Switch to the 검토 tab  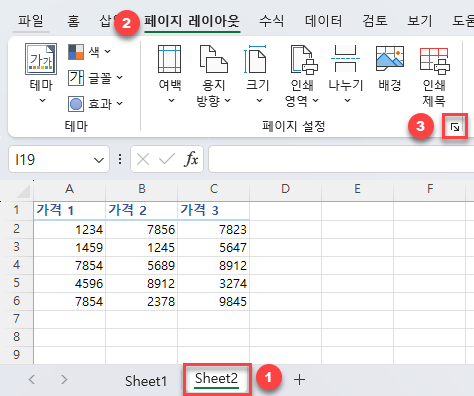point(375,21)
